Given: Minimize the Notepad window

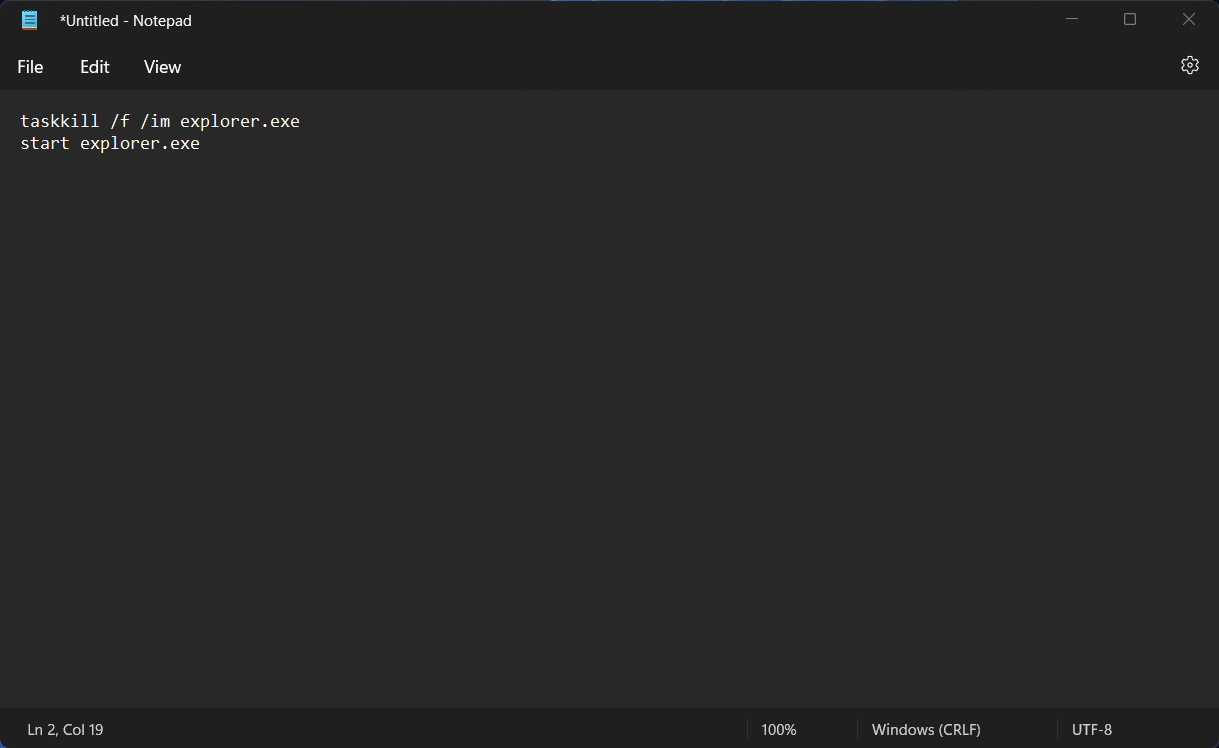Looking at the screenshot, I should (x=1071, y=19).
